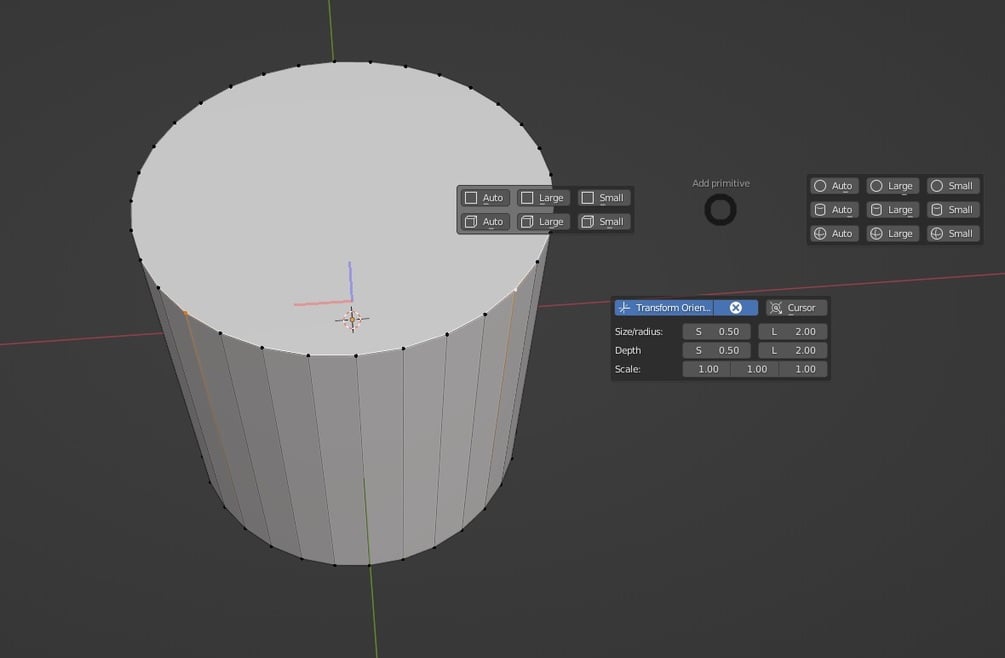Screen dimensions: 1005x658
Task: Edit the middle Scale value field
Action: pyautogui.click(x=756, y=369)
